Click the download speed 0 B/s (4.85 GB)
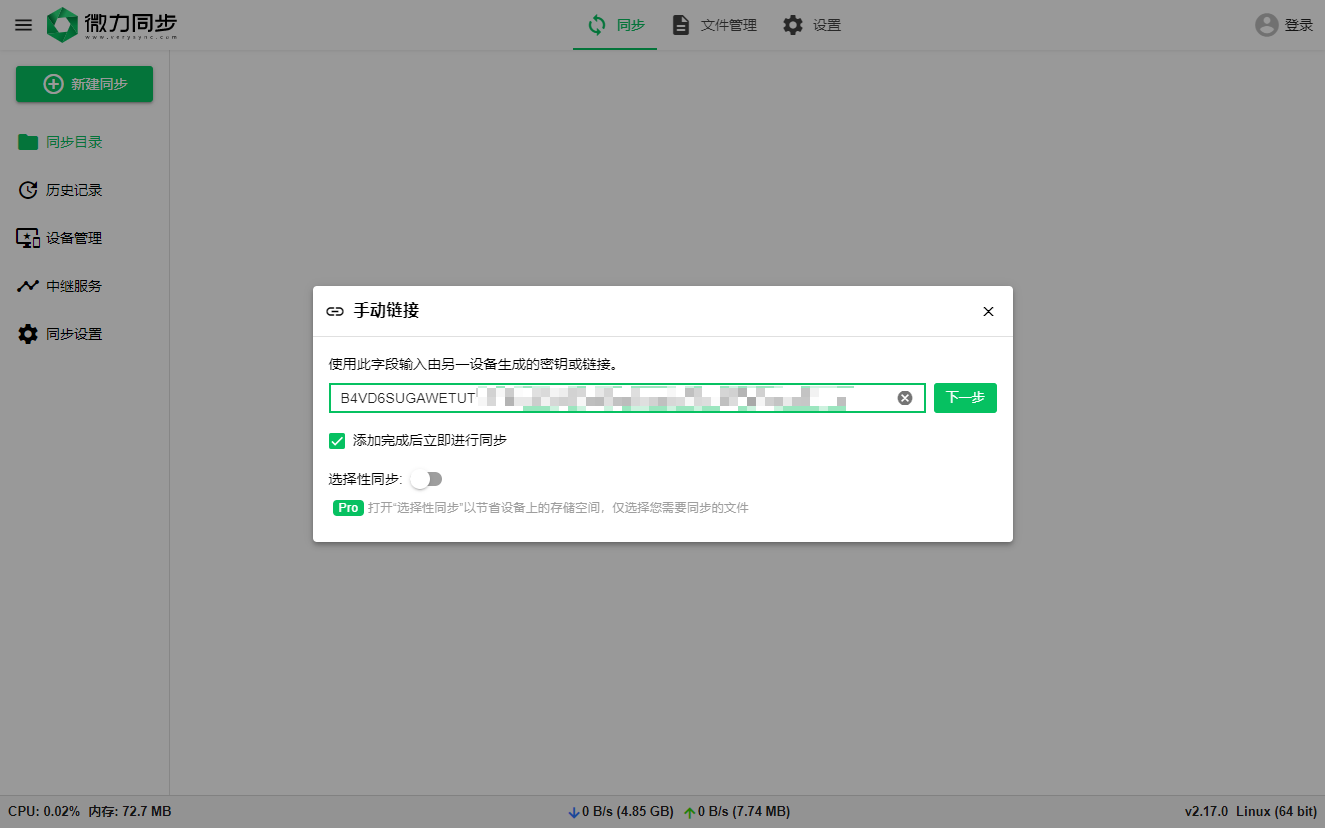Image resolution: width=1325 pixels, height=828 pixels. pyautogui.click(x=620, y=812)
